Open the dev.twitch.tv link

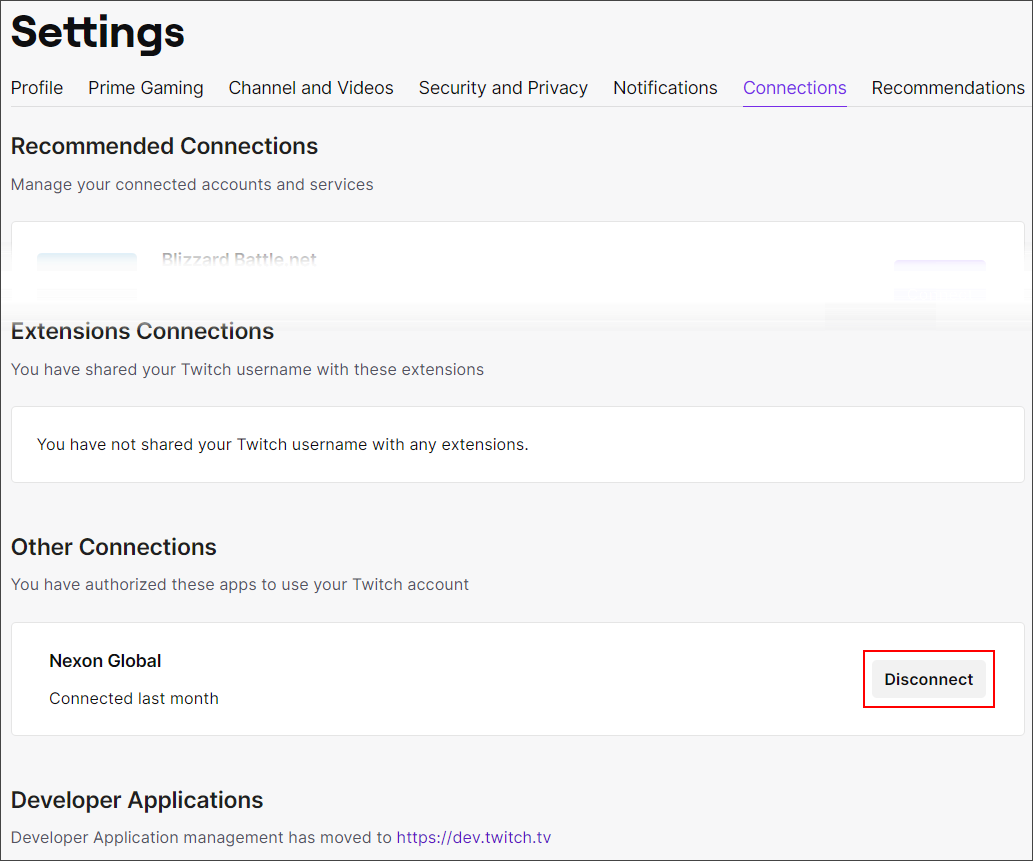(x=473, y=837)
